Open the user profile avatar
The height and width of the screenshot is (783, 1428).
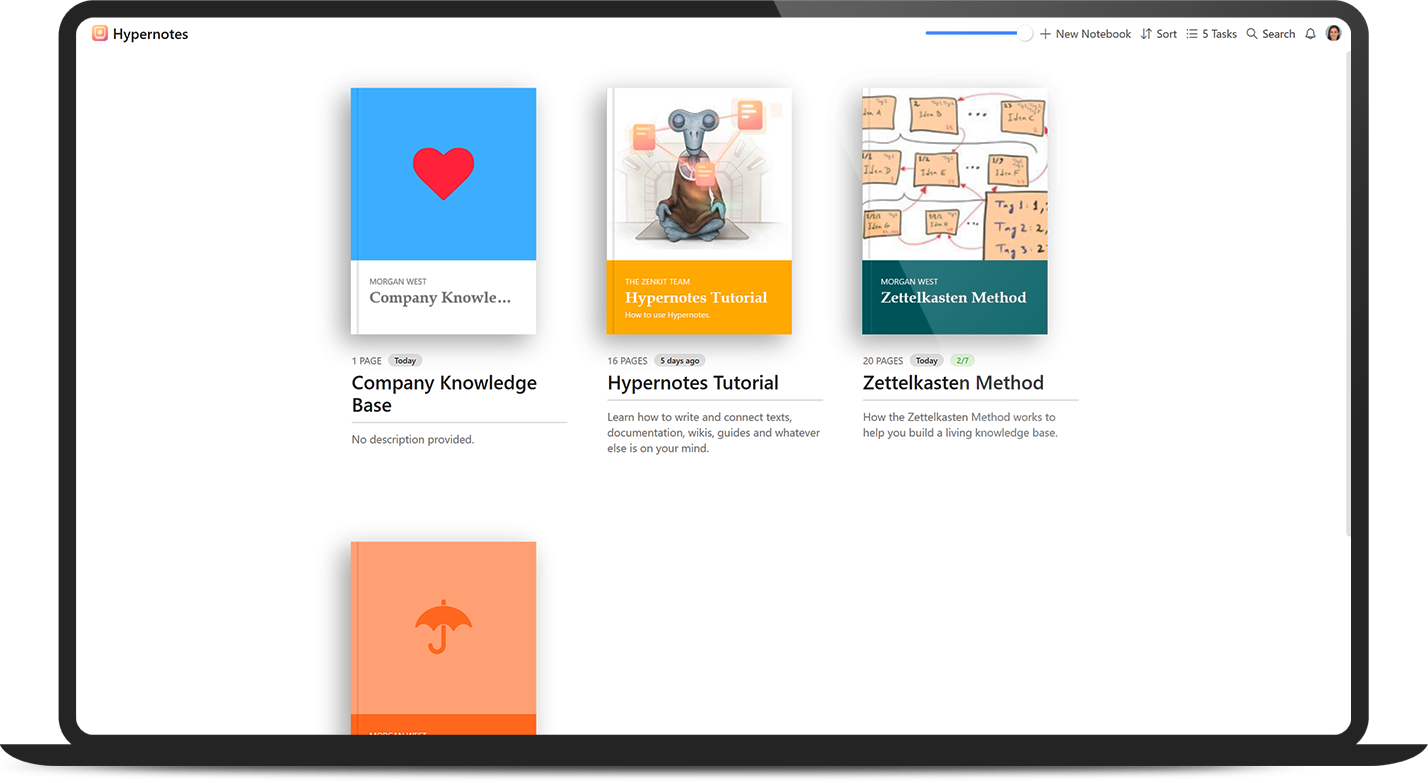click(x=1333, y=33)
